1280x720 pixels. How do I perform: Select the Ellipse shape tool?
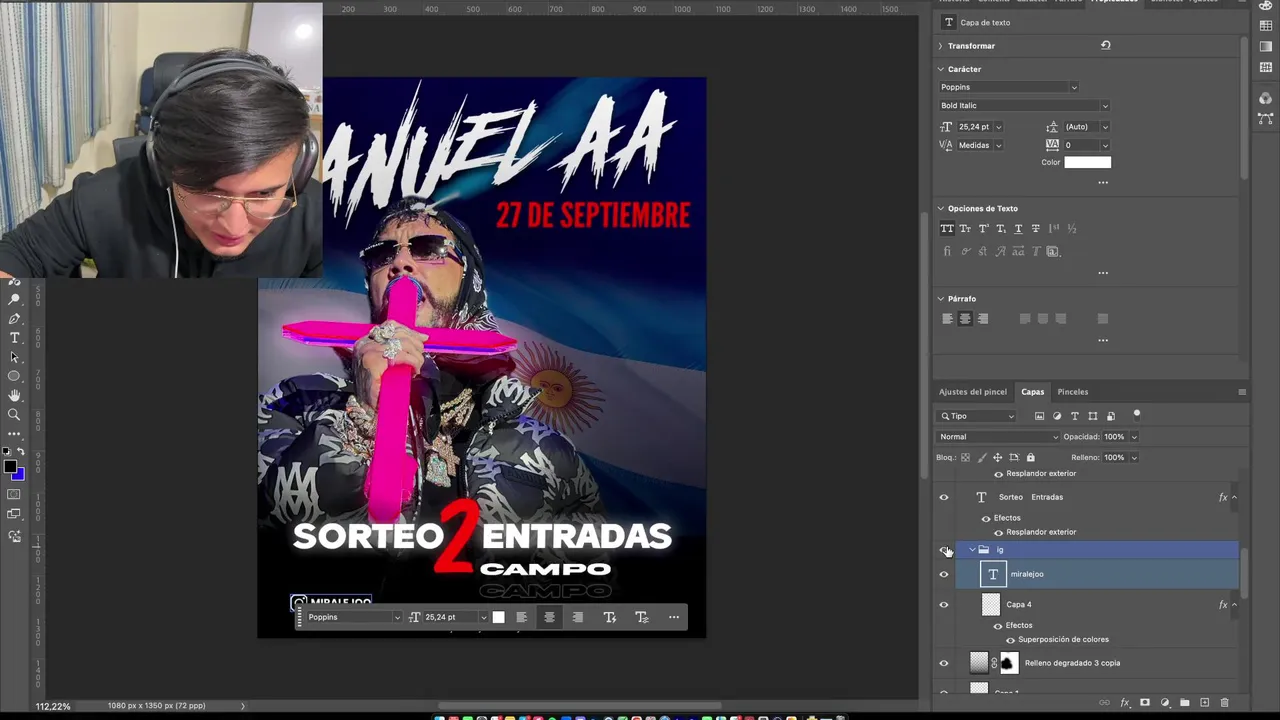(x=14, y=376)
